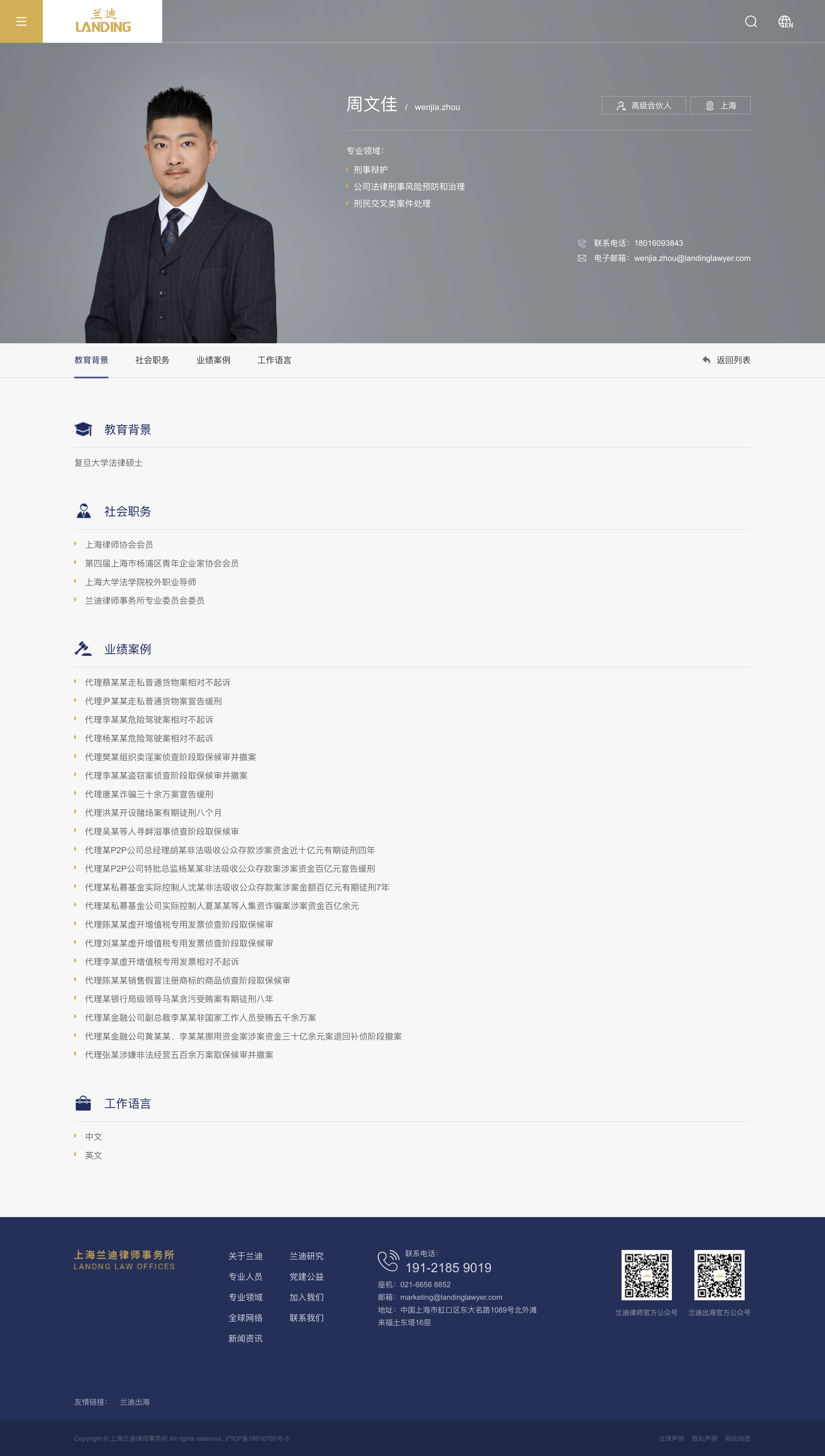The image size is (825, 1456).
Task: Open 党建公益 footer link
Action: (x=306, y=1276)
